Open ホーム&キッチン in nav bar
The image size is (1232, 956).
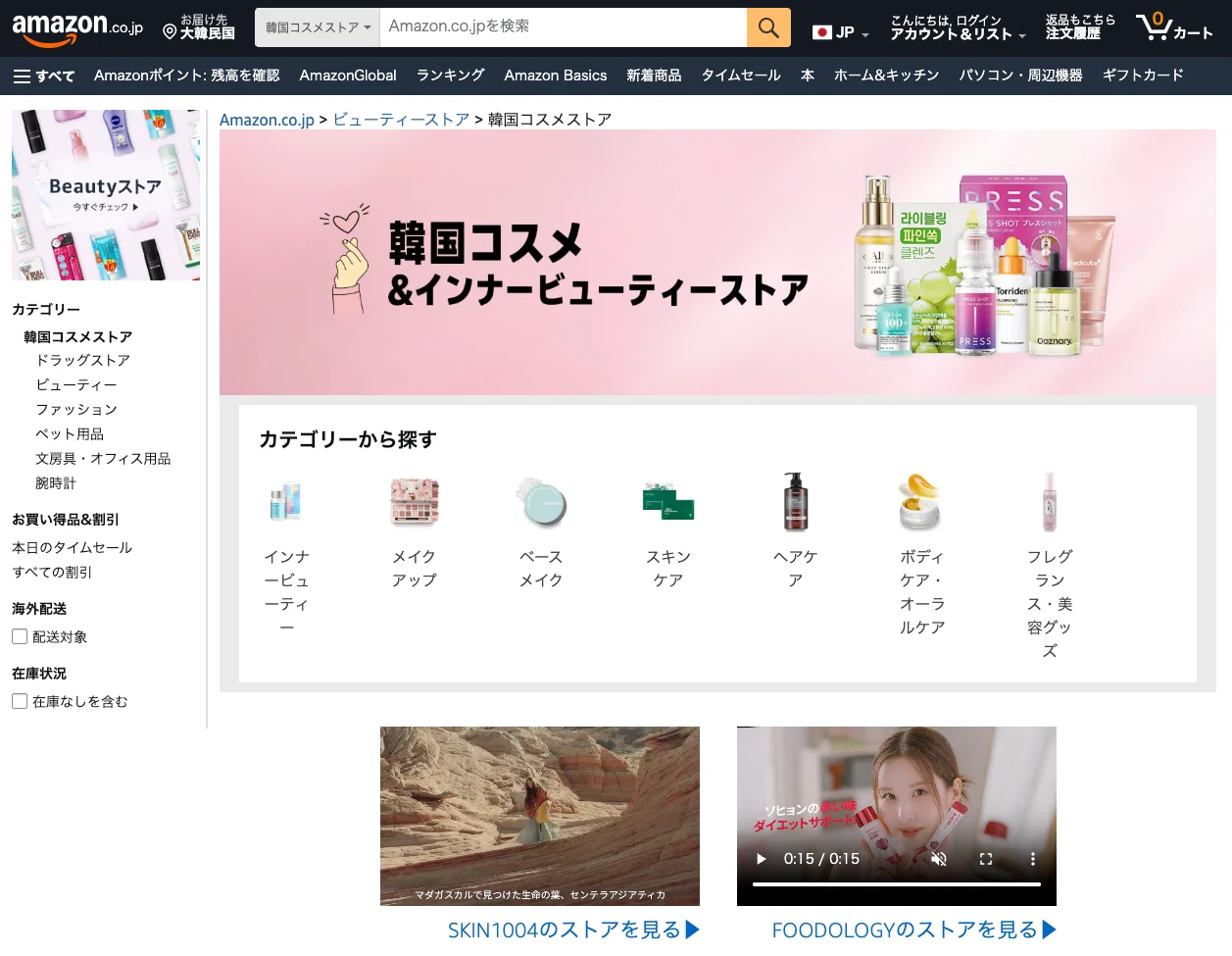tap(886, 75)
